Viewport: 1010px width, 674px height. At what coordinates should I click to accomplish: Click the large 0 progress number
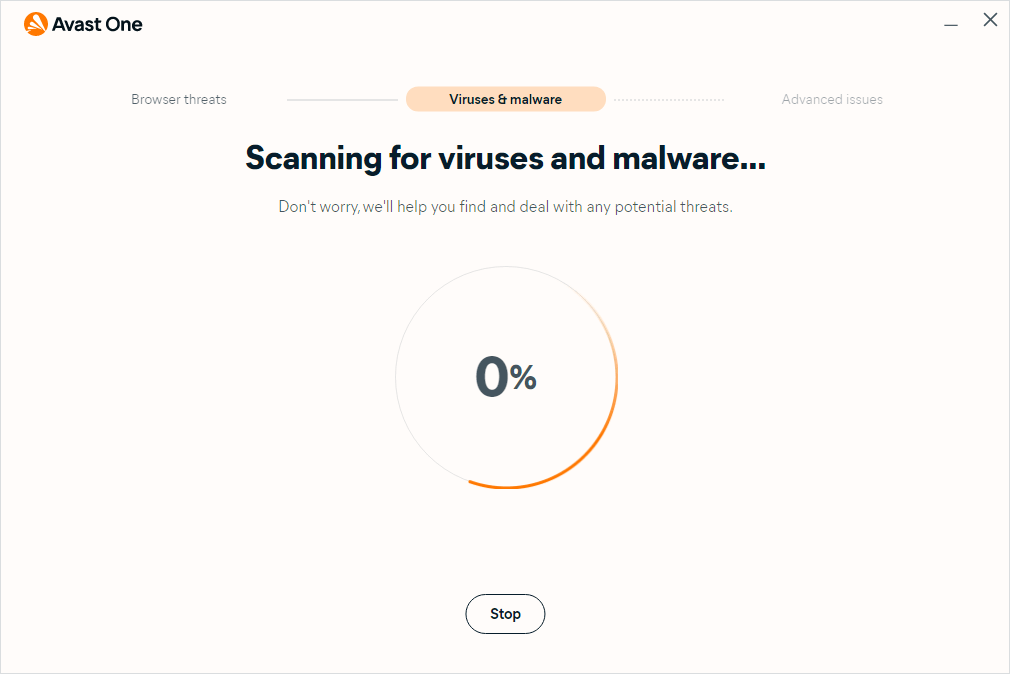[x=491, y=377]
